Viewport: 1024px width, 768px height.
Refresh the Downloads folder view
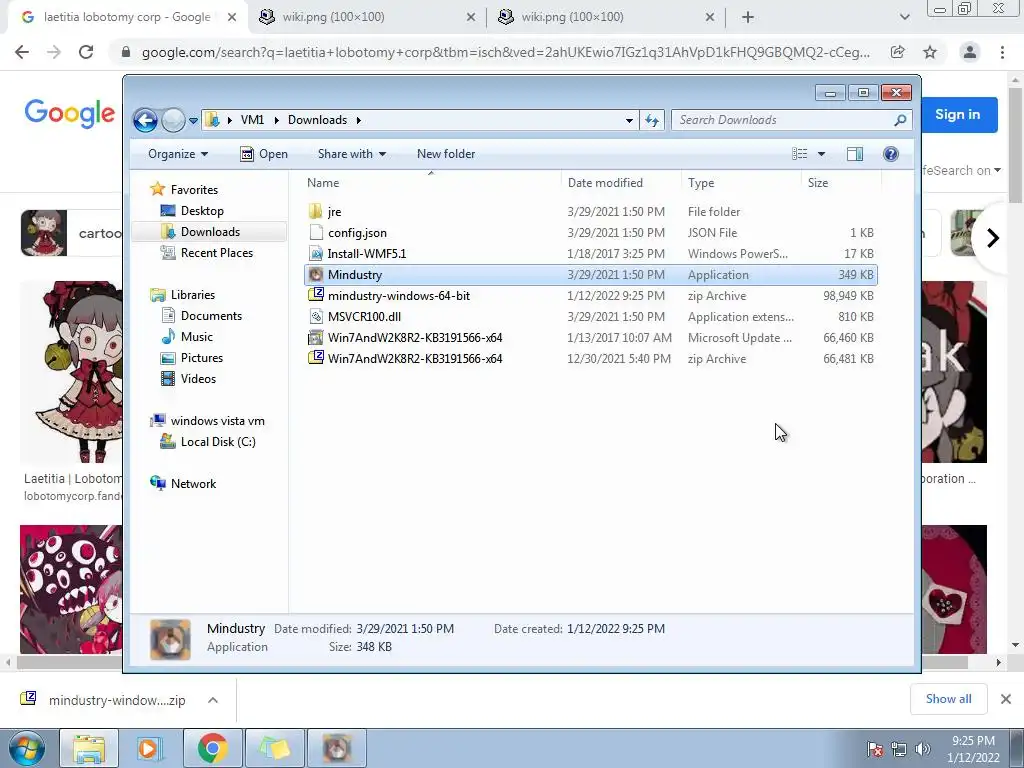coord(652,120)
